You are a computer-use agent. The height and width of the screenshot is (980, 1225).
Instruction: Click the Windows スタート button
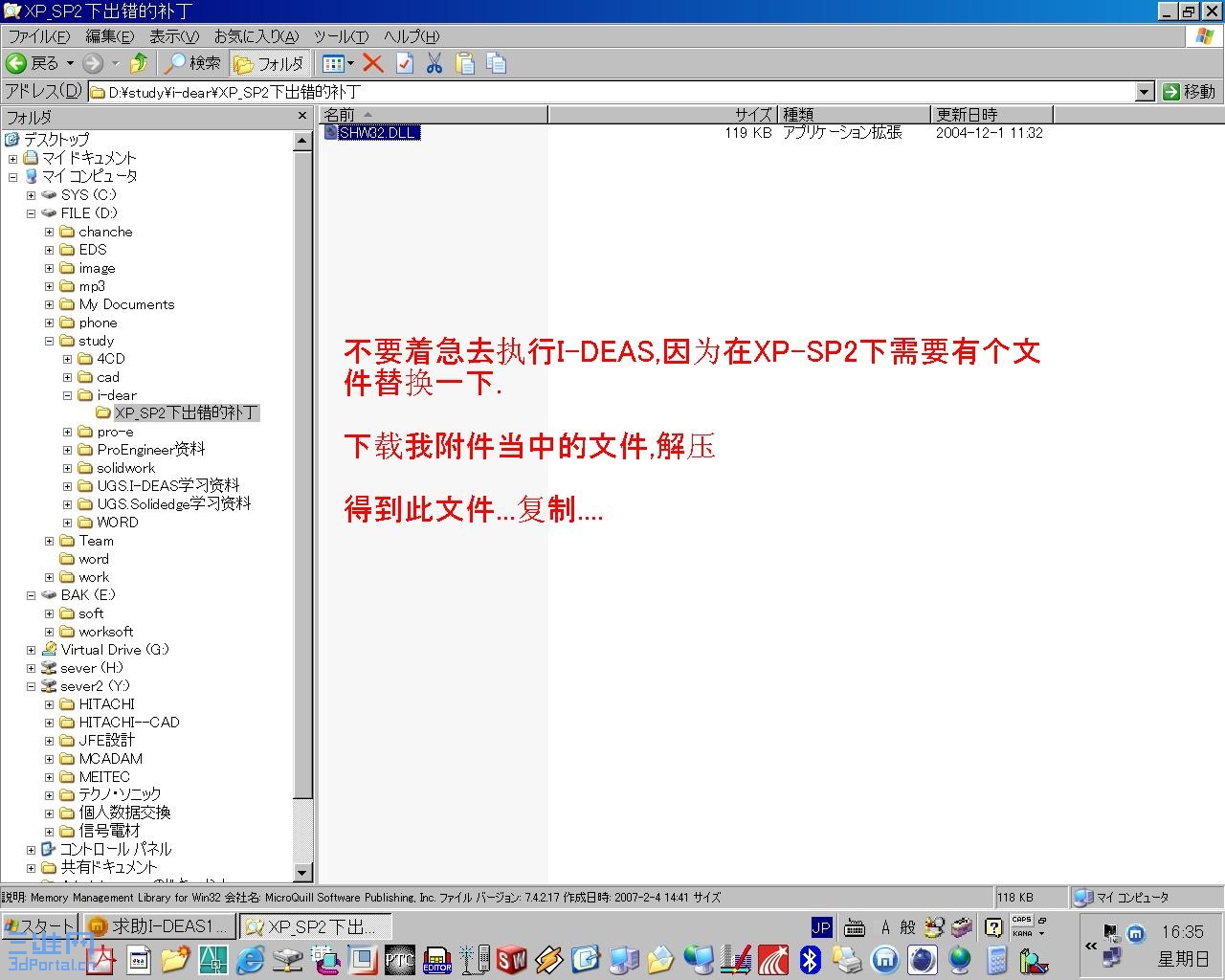[39, 926]
